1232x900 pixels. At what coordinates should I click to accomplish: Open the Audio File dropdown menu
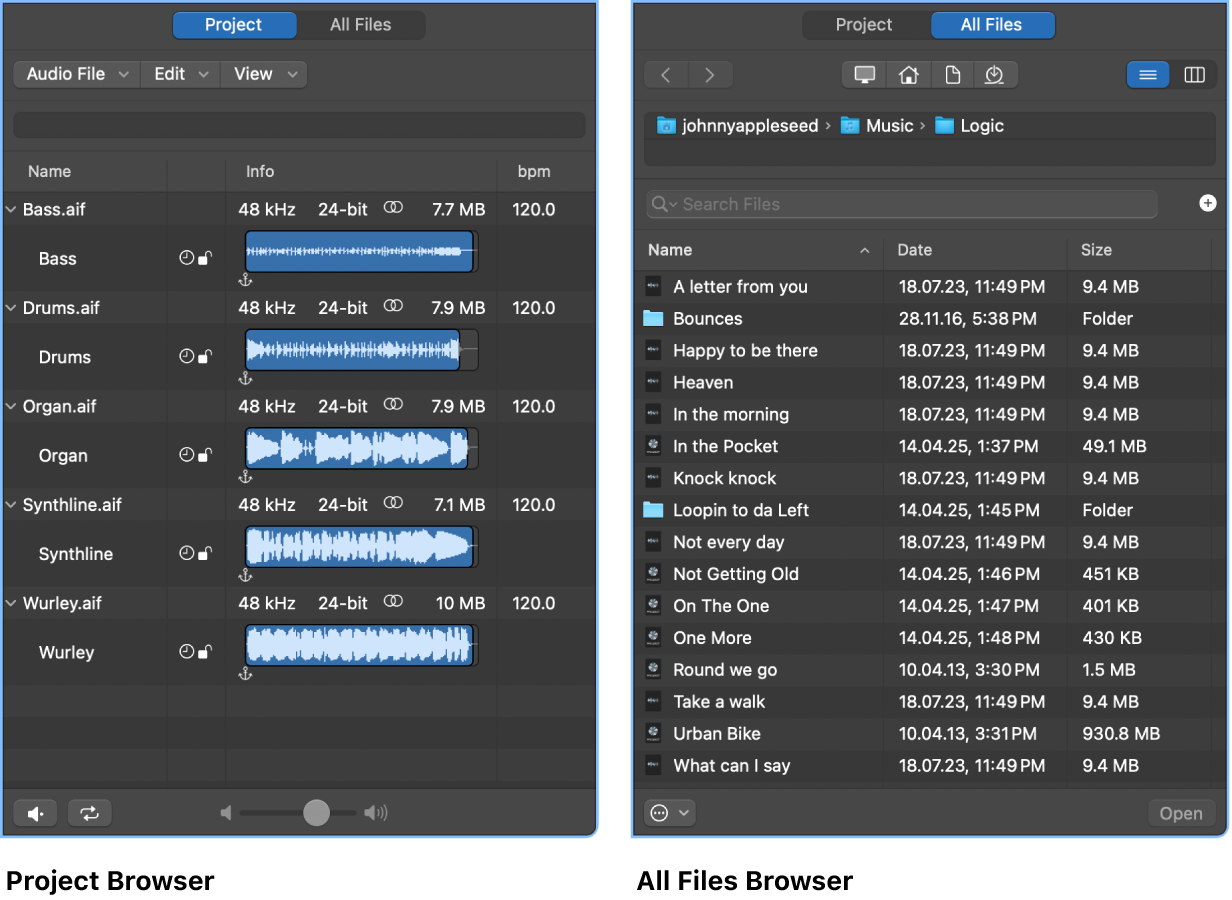pyautogui.click(x=75, y=73)
